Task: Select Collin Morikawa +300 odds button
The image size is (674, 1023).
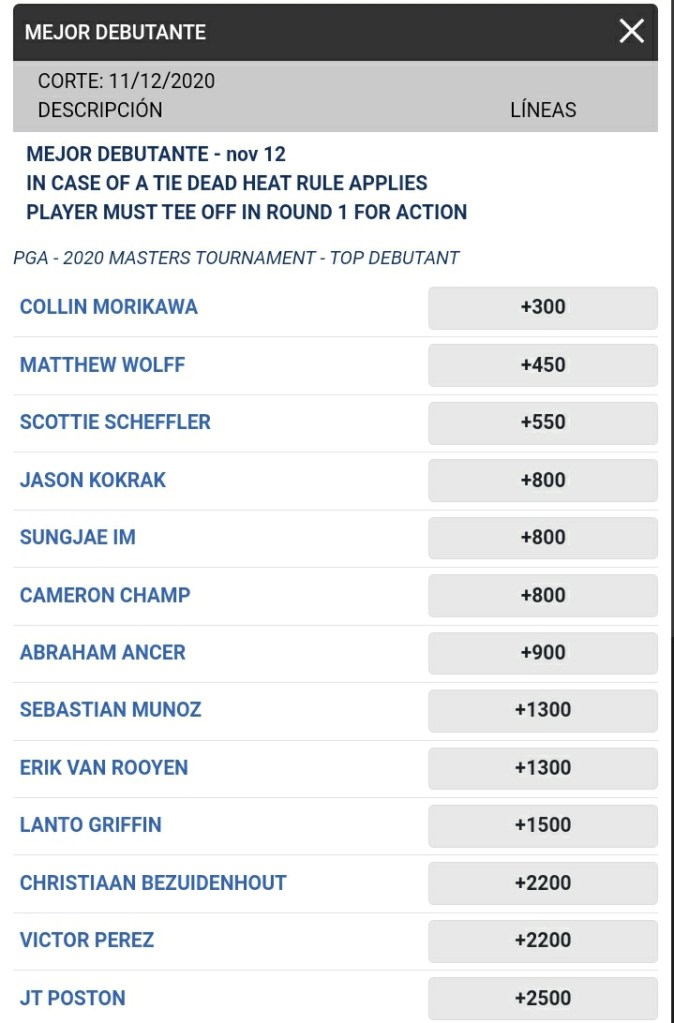Action: [x=542, y=308]
